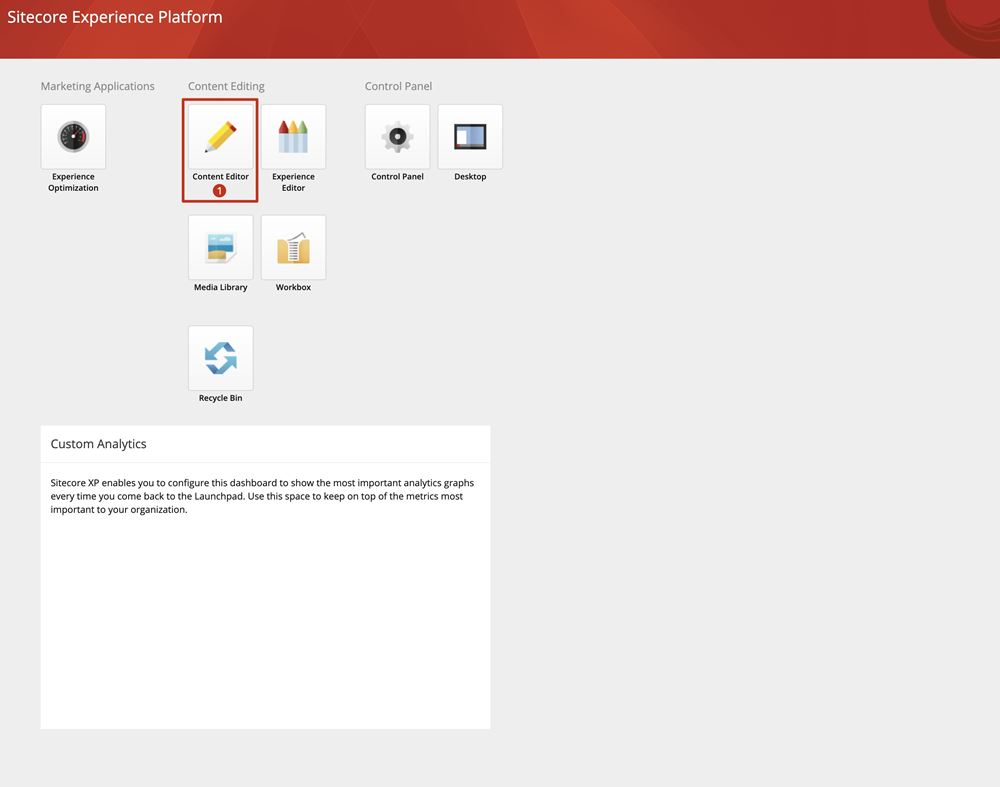Click the "Experience Optimization" text label

[x=73, y=182]
